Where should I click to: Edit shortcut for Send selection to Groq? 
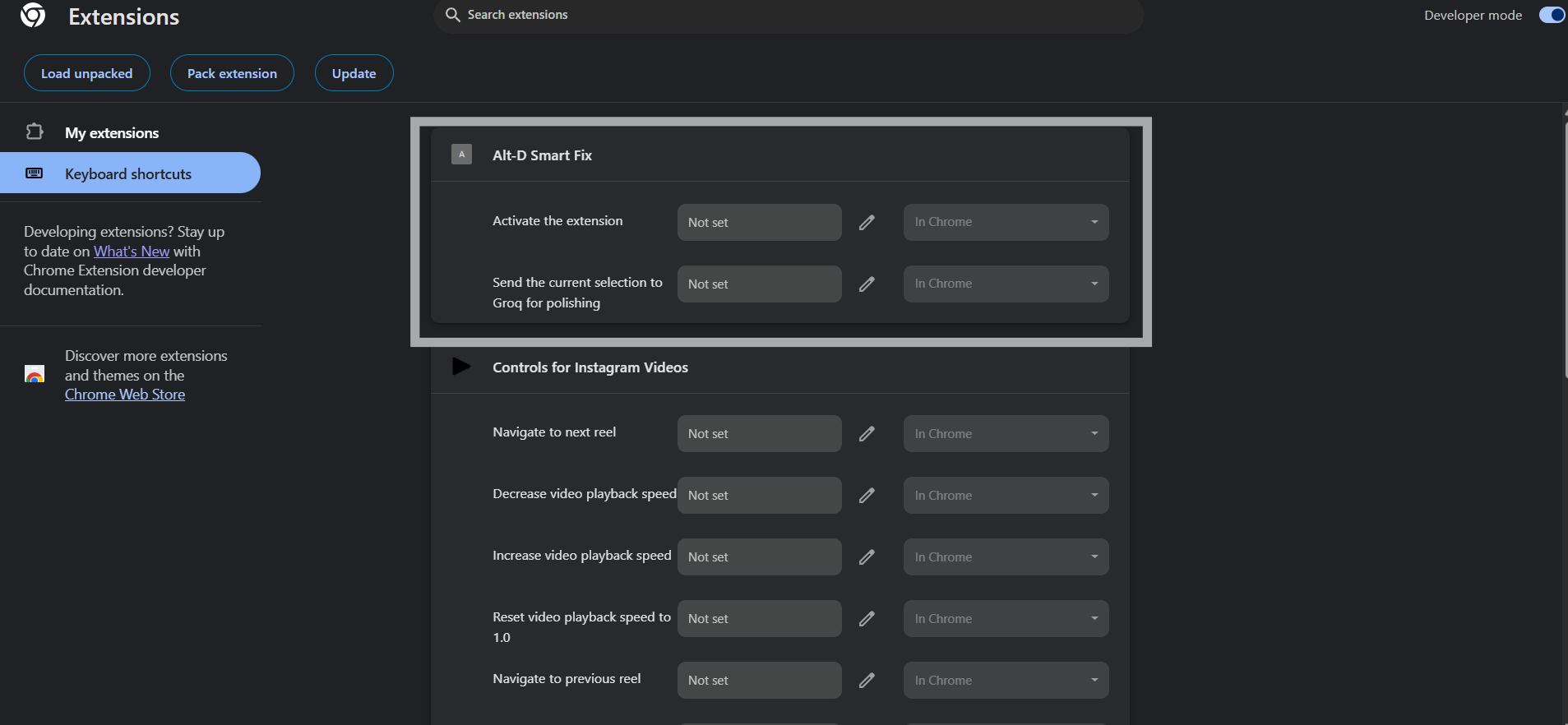pos(867,284)
